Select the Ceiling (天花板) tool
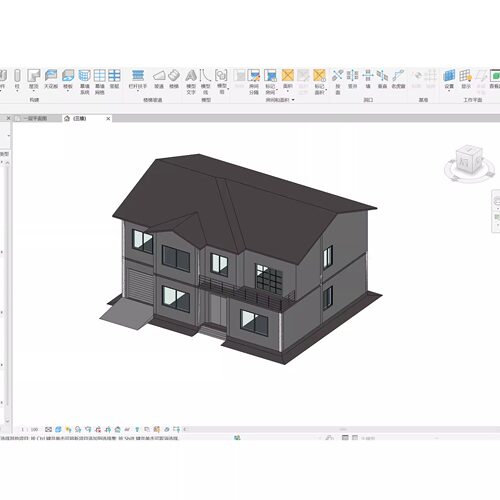The height and width of the screenshot is (500, 500). coord(51,79)
